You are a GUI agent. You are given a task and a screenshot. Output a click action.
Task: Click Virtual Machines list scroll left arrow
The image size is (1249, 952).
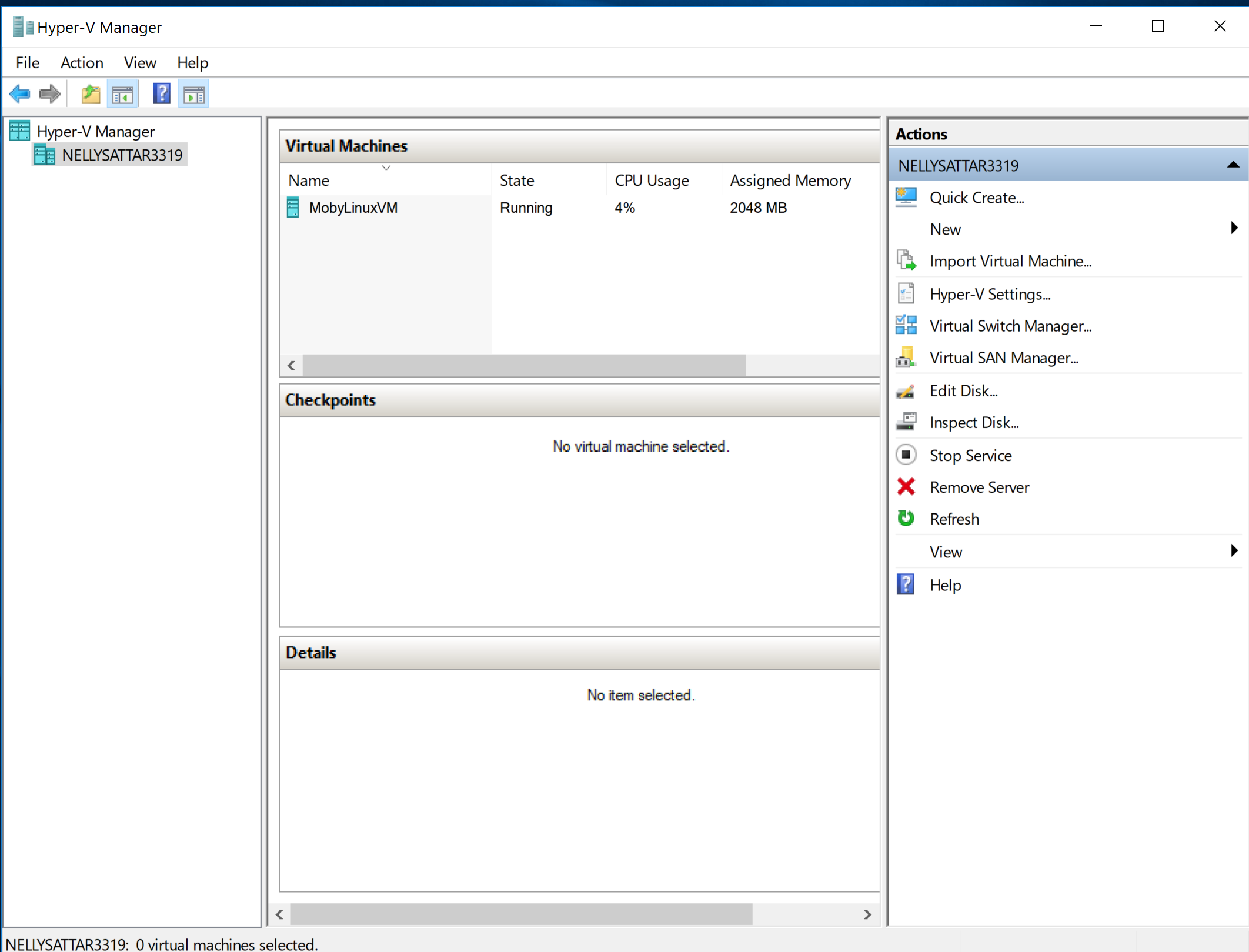click(292, 365)
